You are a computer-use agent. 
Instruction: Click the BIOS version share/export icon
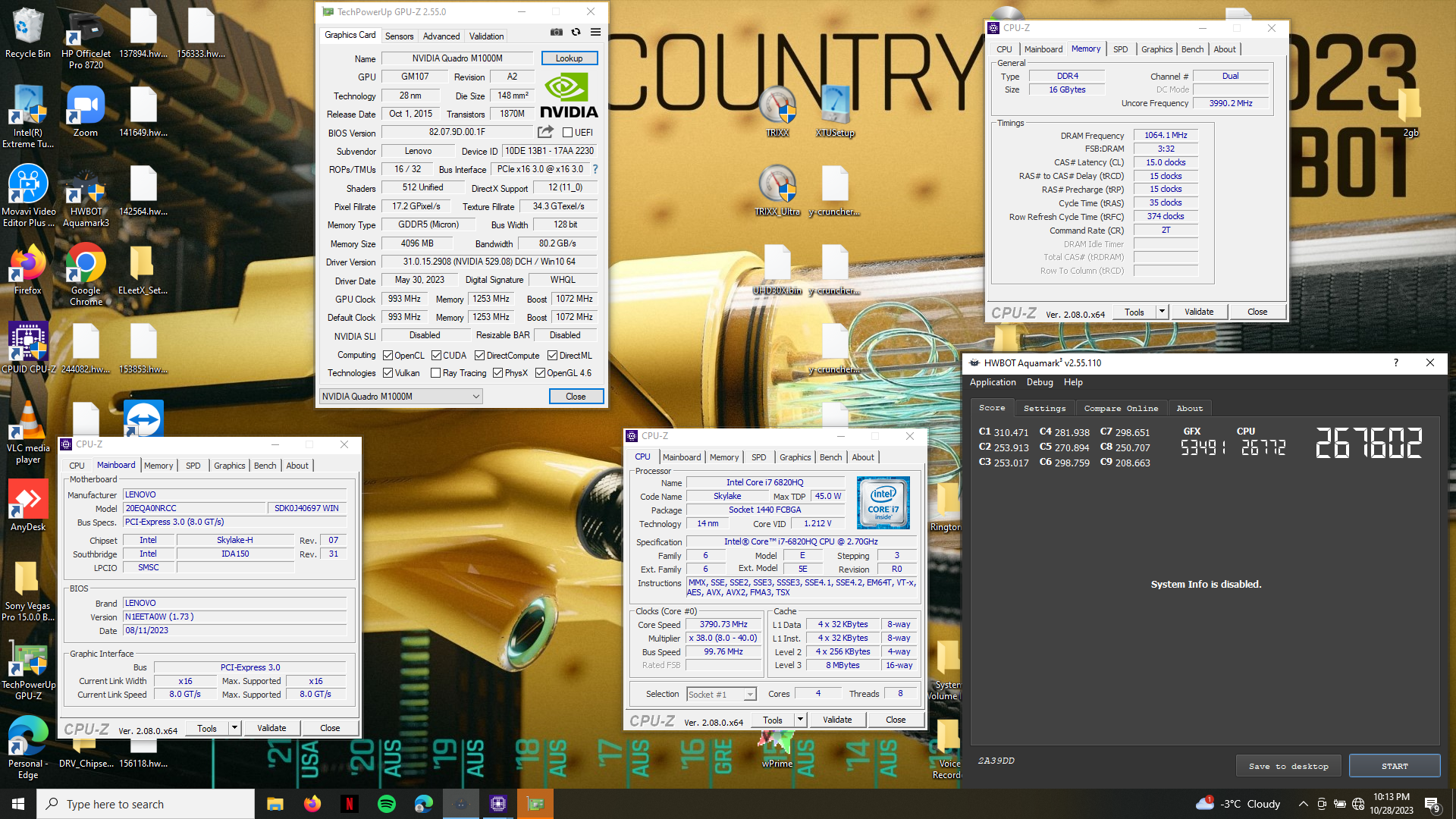pyautogui.click(x=545, y=132)
